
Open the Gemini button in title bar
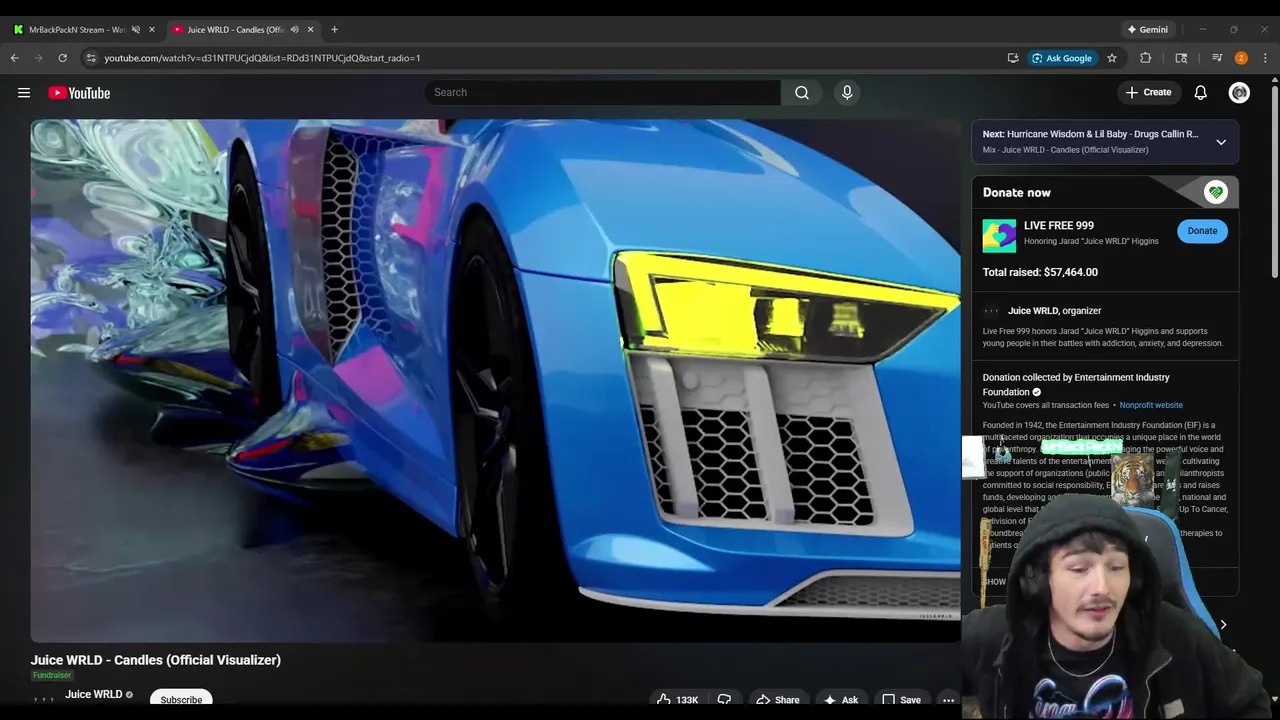click(x=1146, y=30)
